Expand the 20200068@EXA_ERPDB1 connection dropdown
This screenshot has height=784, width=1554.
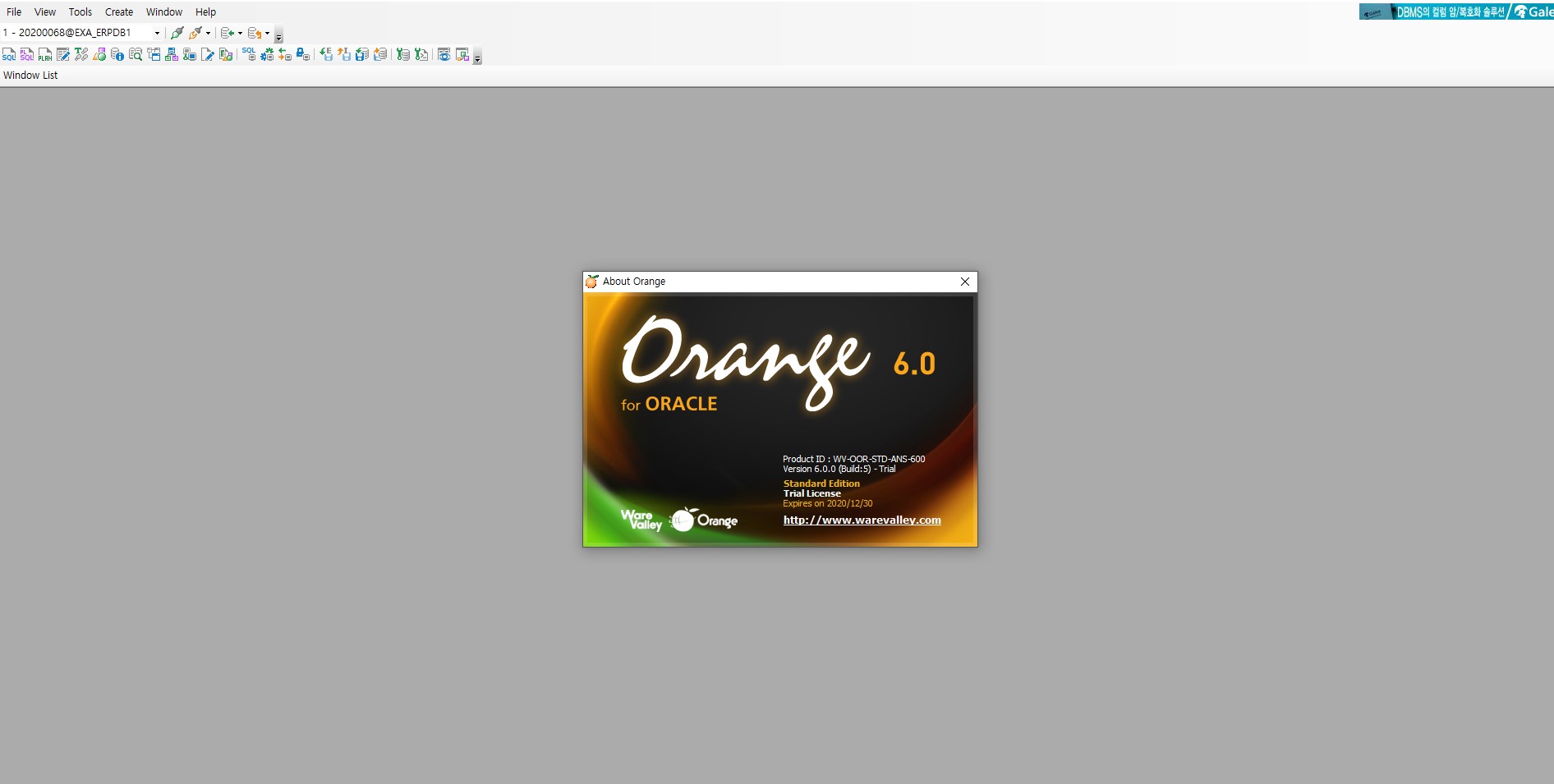click(x=157, y=34)
